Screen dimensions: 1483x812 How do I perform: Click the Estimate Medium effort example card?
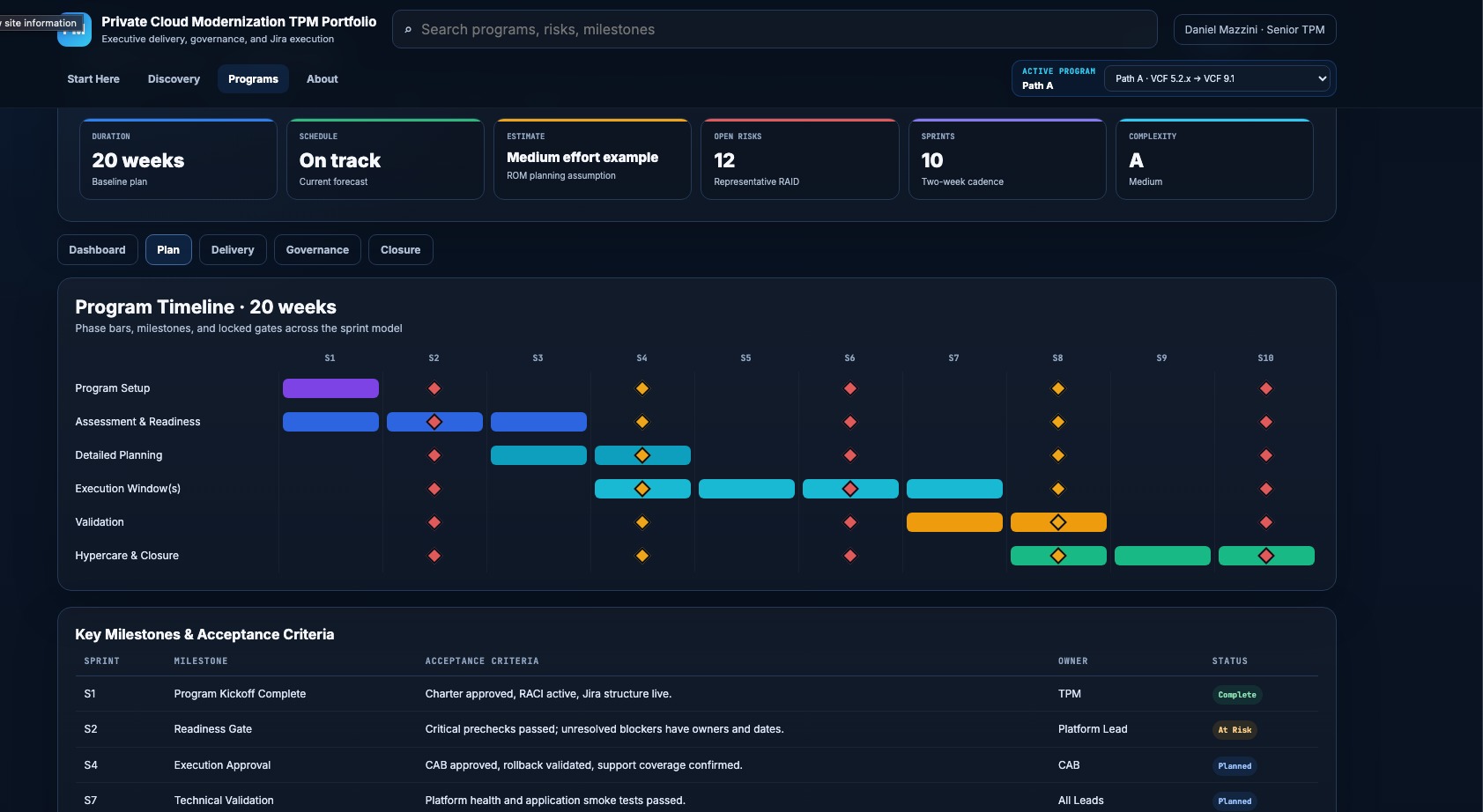(x=592, y=159)
